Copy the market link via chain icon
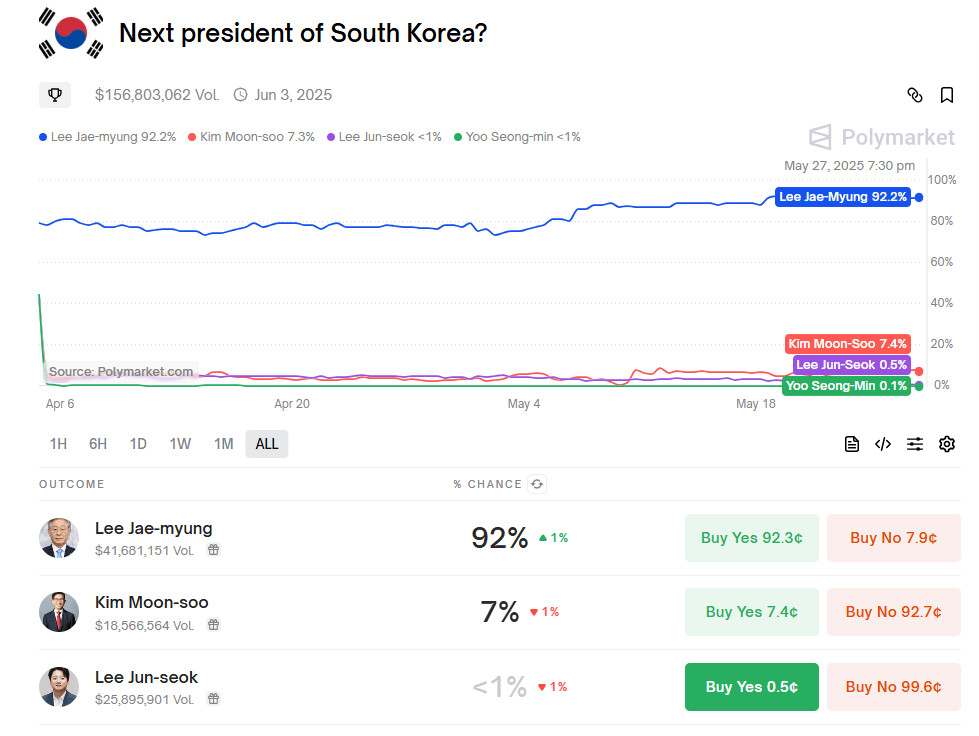 pos(914,95)
